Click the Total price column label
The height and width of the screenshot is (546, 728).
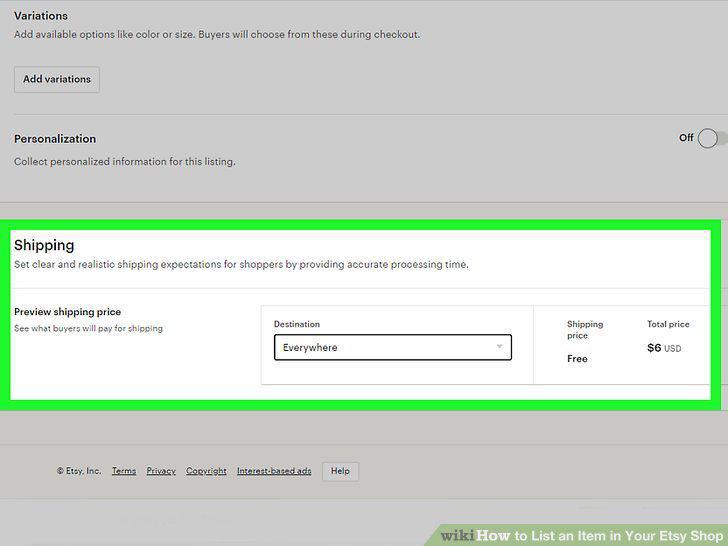click(668, 324)
